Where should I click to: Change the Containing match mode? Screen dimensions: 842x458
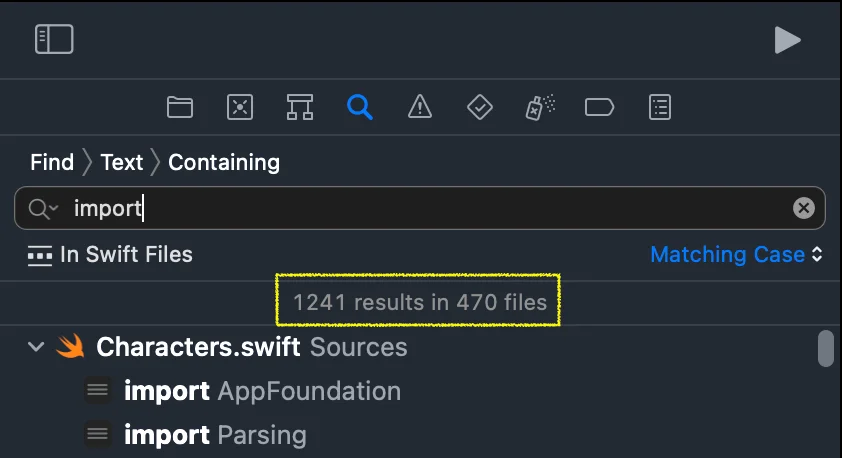coord(224,162)
